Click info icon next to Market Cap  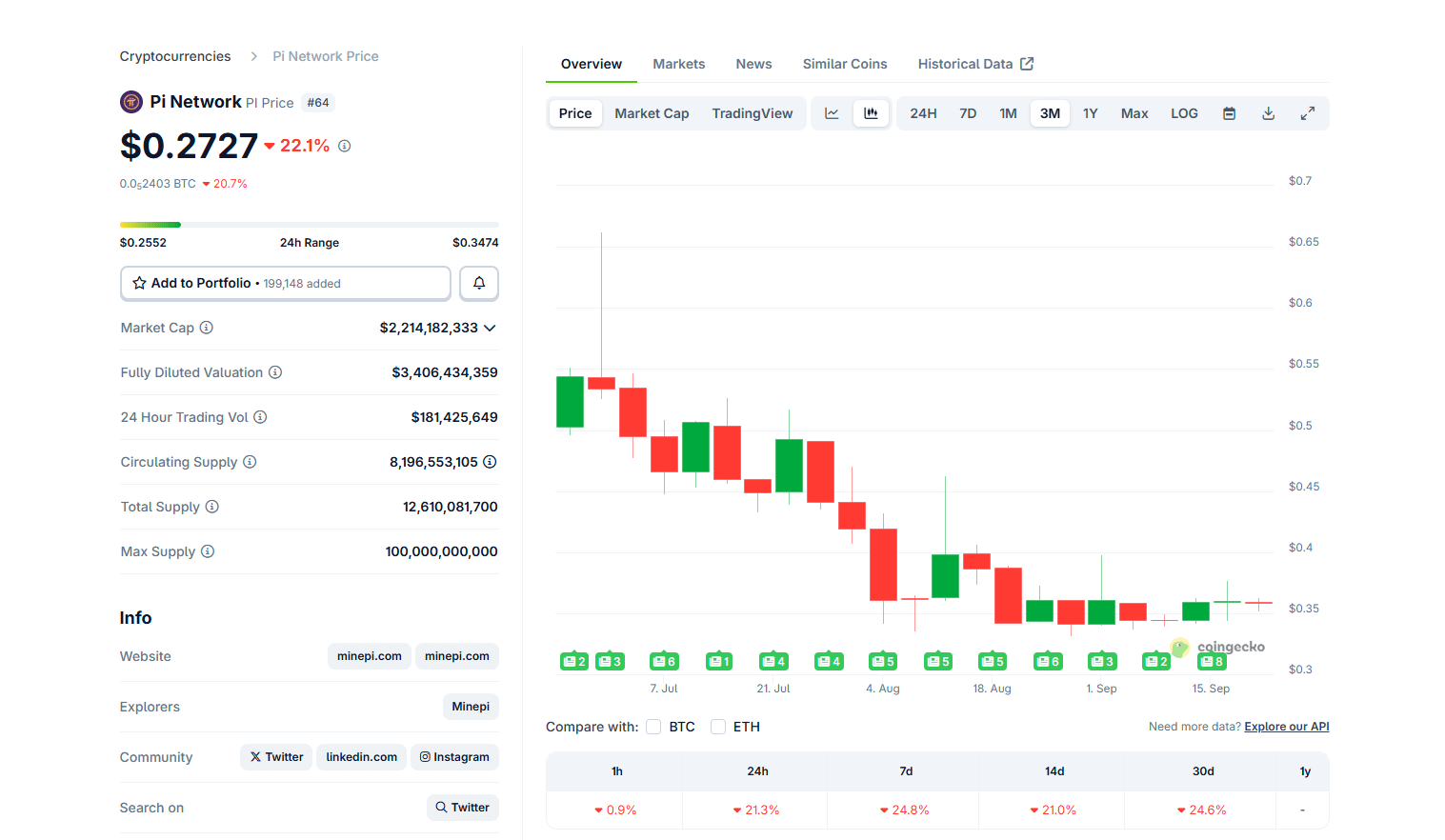coord(207,328)
